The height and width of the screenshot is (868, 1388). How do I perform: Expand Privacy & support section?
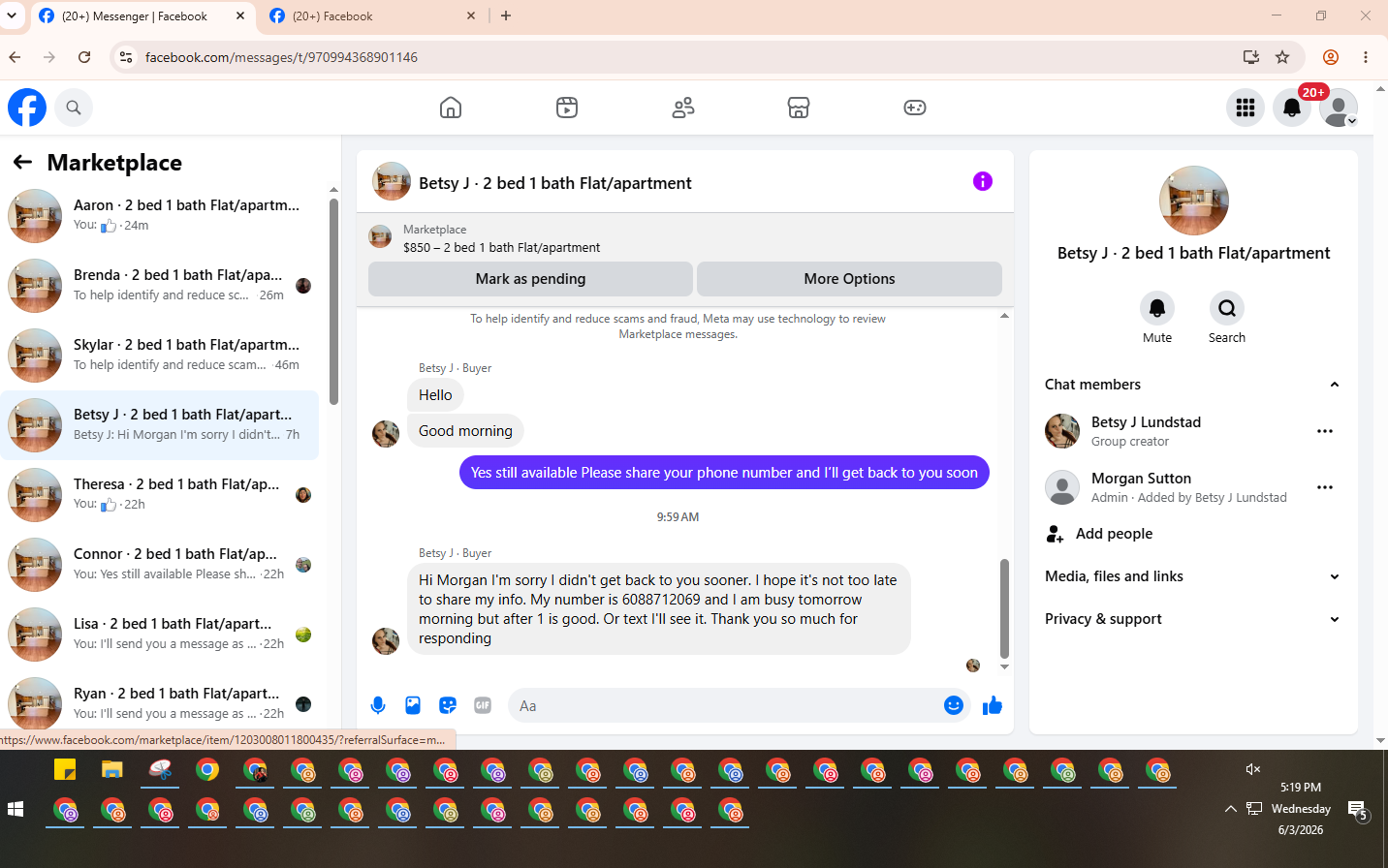[x=1192, y=619]
